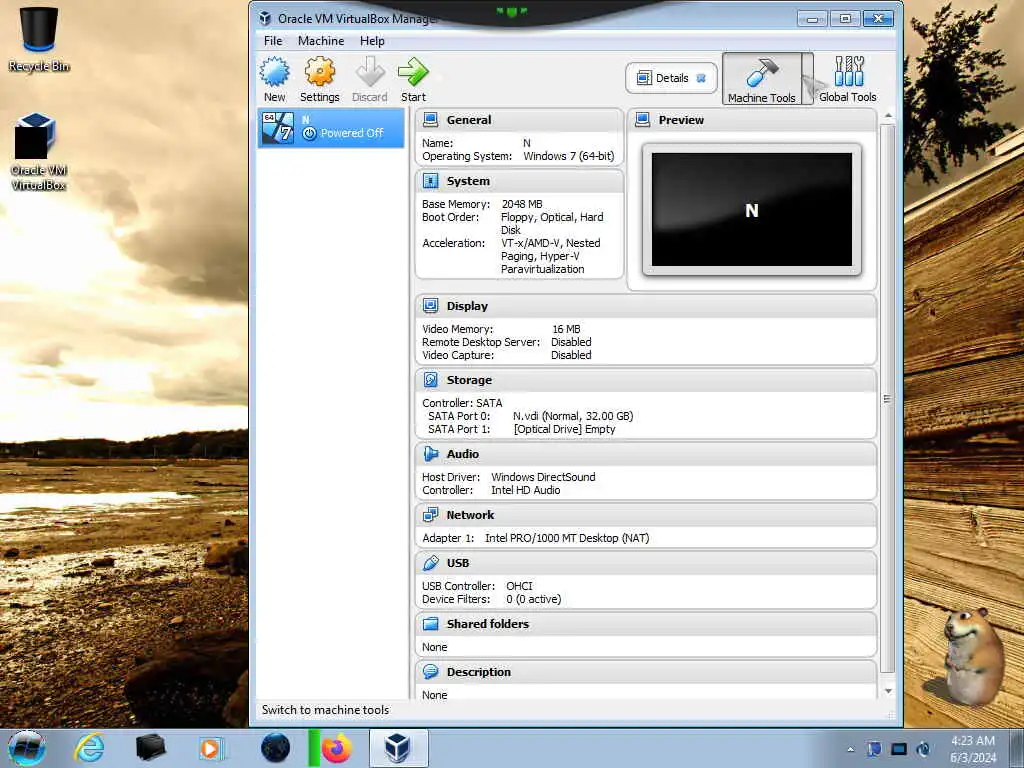Open the Windows Start orb
Image resolution: width=1024 pixels, height=768 pixels.
27,748
